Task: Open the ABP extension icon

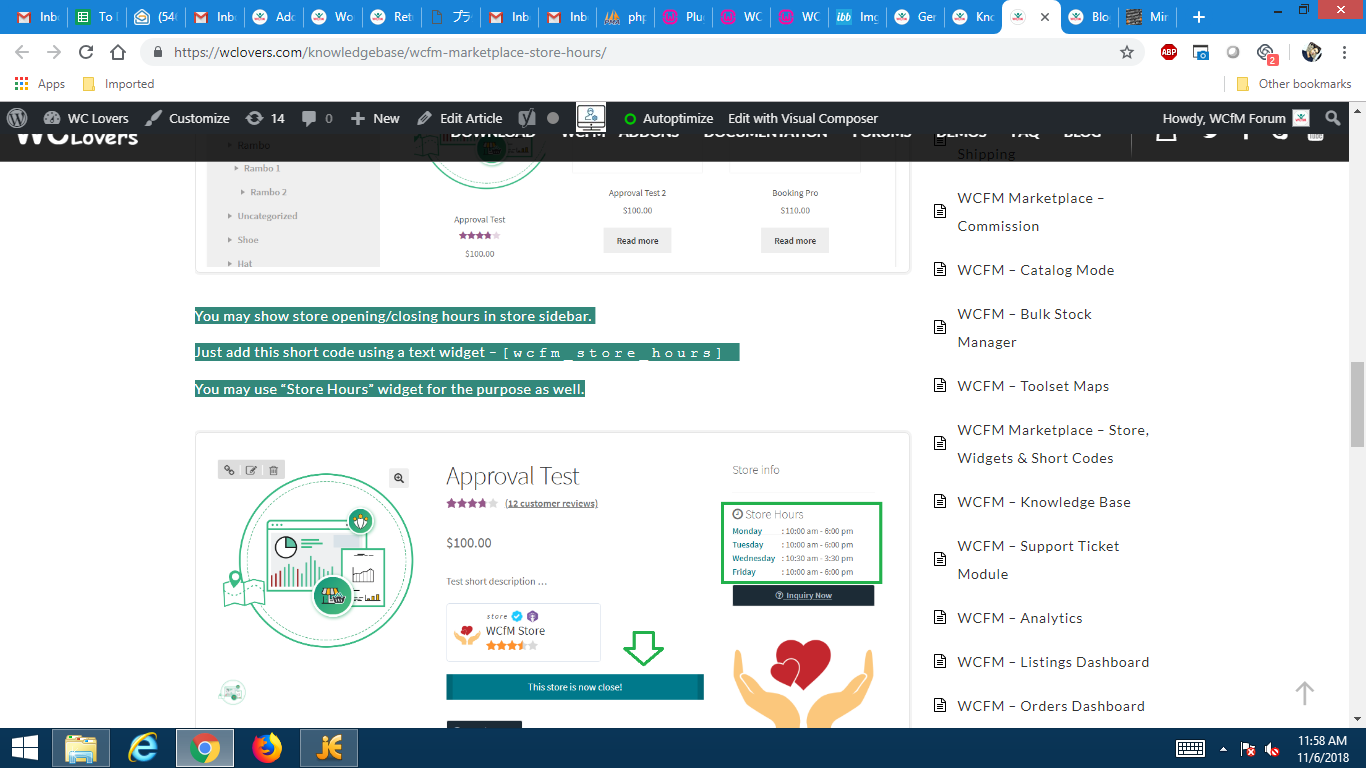Action: (1169, 52)
